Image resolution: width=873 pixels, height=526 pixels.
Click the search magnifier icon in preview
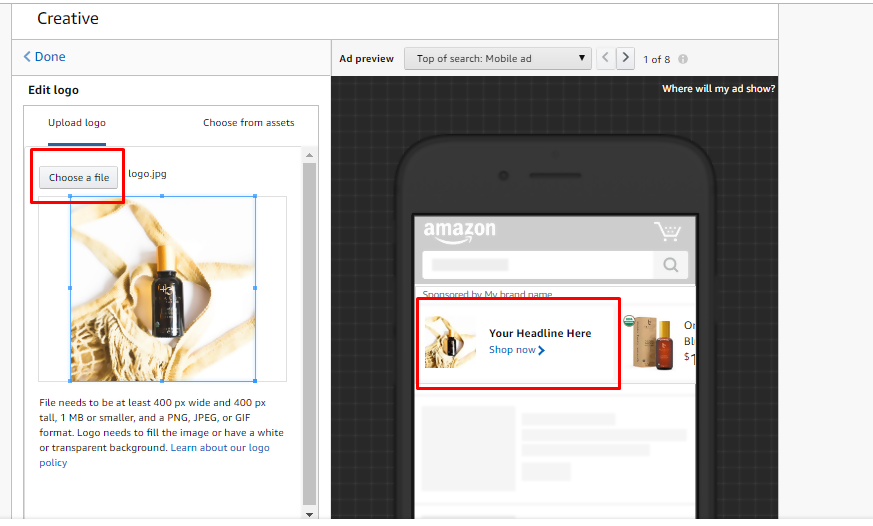[x=671, y=265]
